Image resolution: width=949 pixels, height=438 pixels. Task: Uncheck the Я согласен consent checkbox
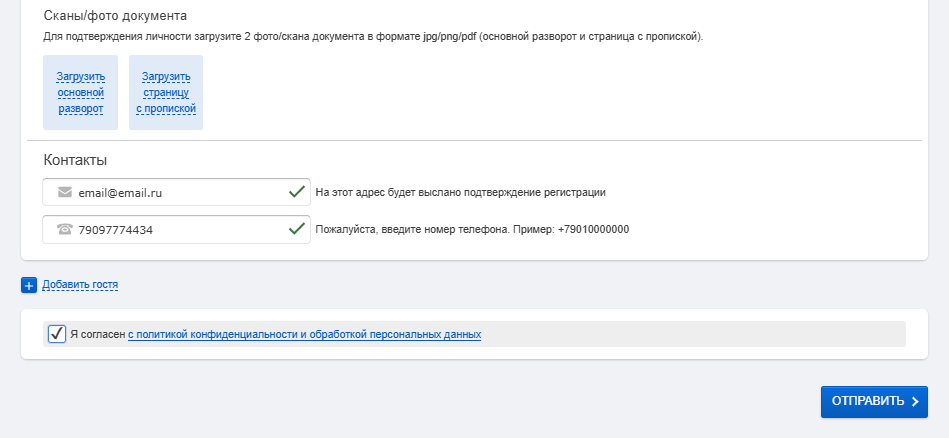57,334
